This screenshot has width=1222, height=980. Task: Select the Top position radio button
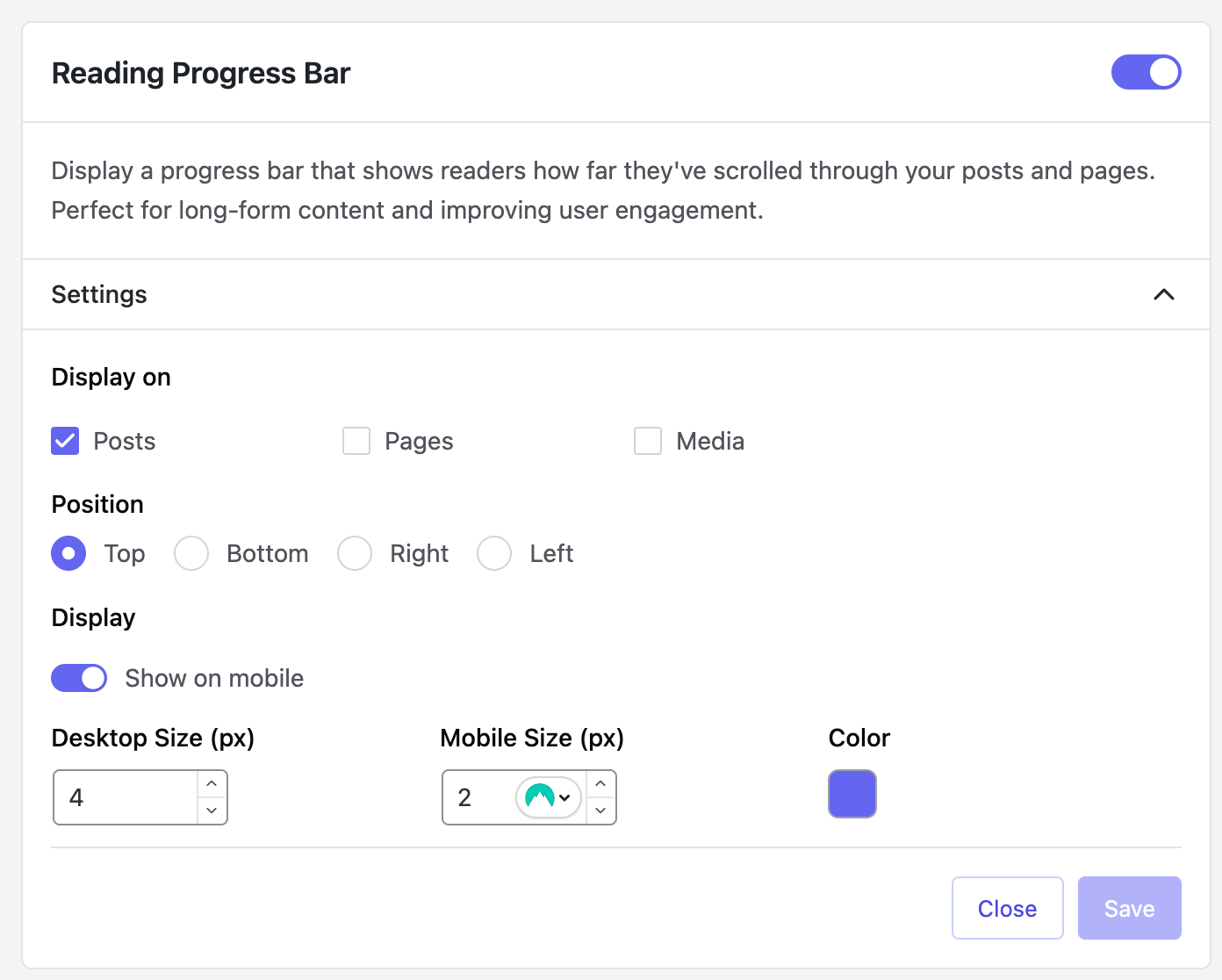pyautogui.click(x=68, y=553)
